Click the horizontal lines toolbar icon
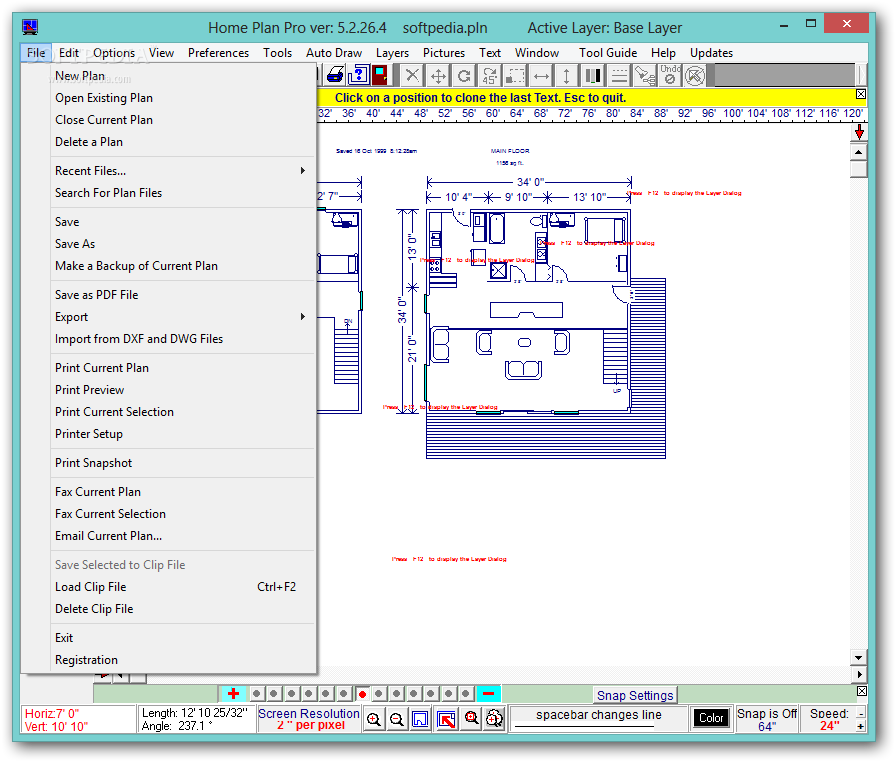The image size is (896, 762). 618,75
